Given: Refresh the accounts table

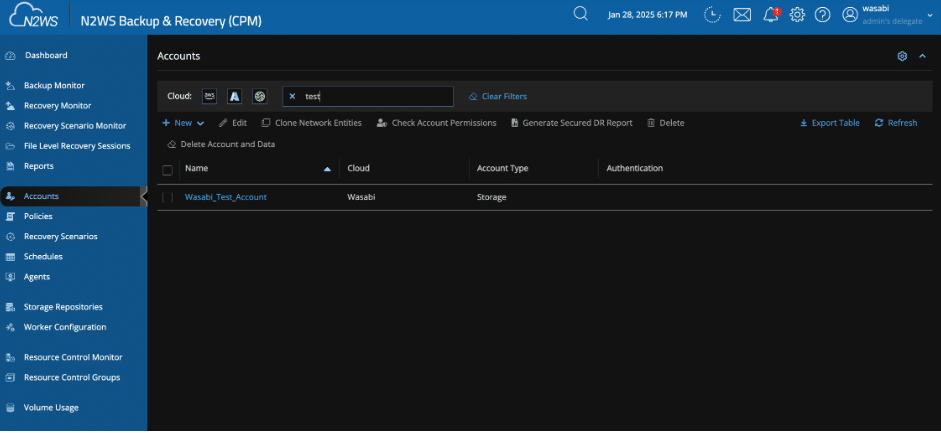Looking at the screenshot, I should tap(896, 123).
